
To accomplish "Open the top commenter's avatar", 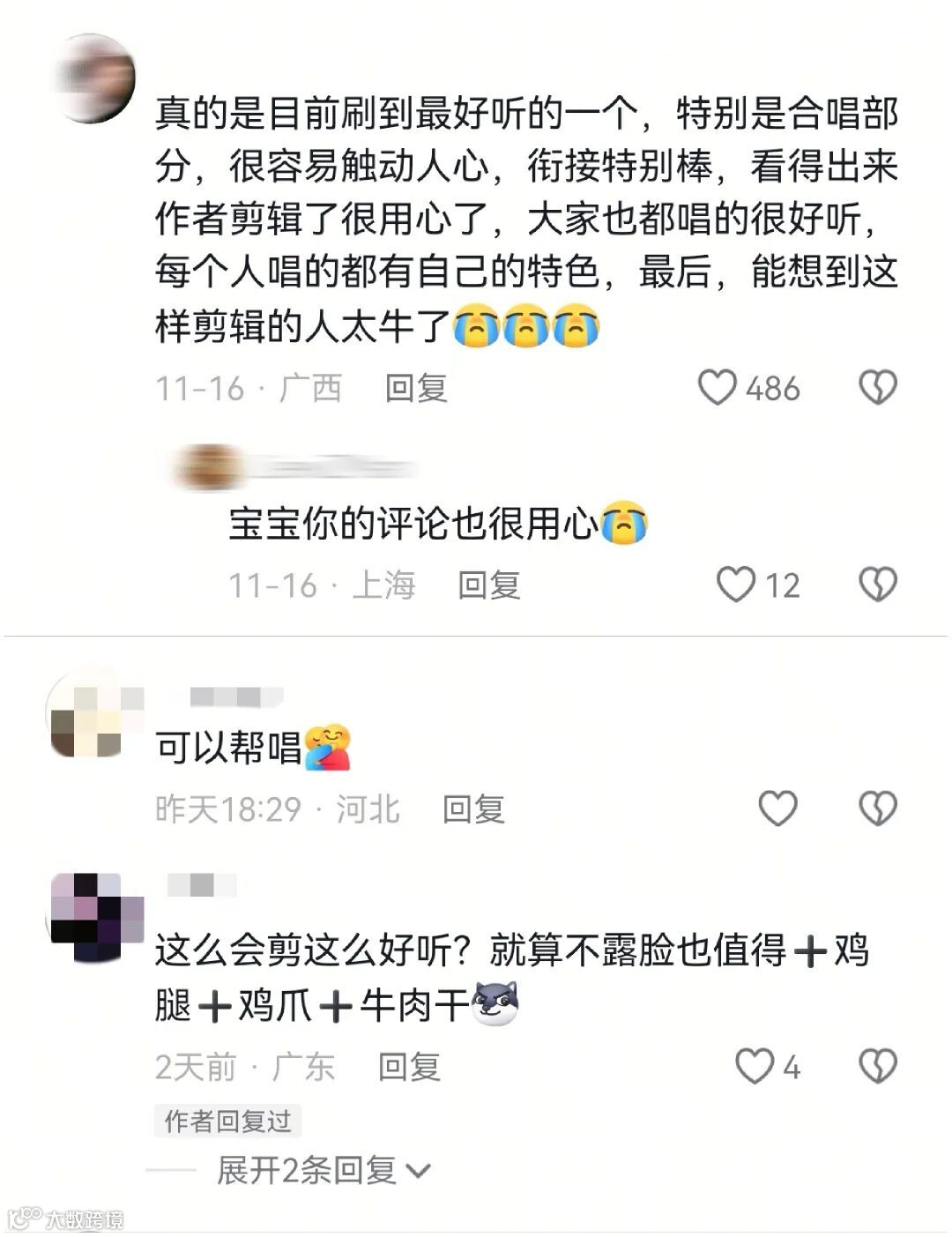I will click(94, 78).
